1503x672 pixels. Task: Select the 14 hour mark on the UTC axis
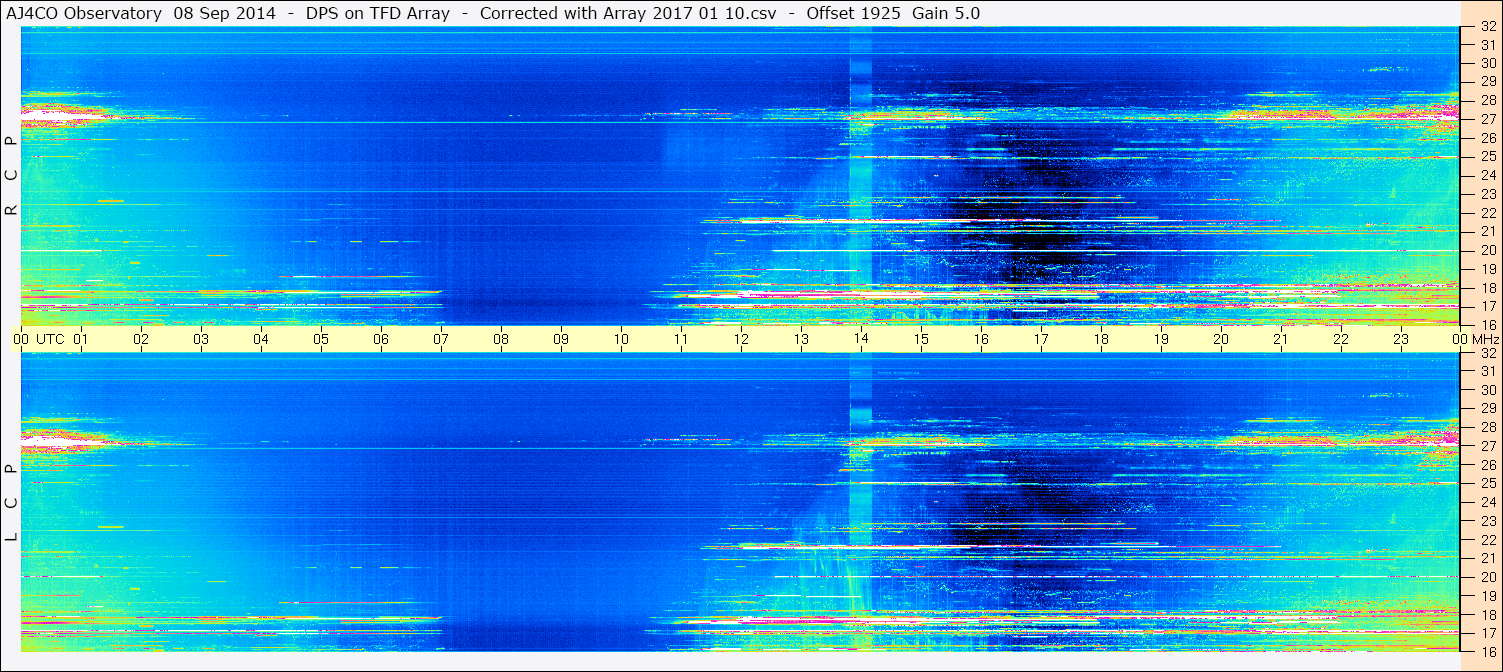(x=861, y=339)
